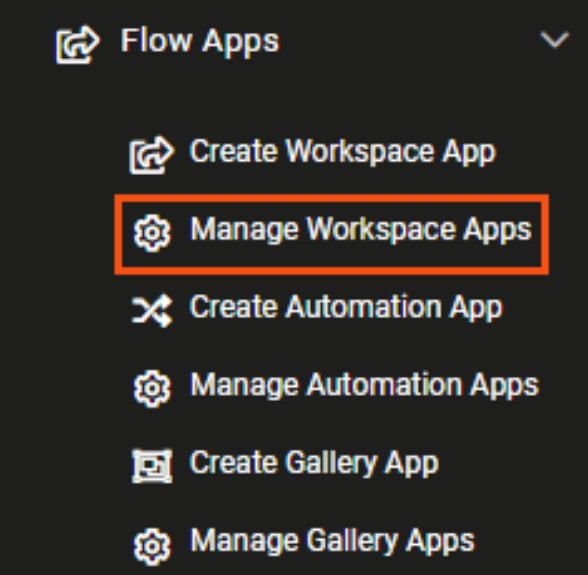This screenshot has width=588, height=575.
Task: Open the Manage Gallery Apps entry
Action: tap(332, 542)
